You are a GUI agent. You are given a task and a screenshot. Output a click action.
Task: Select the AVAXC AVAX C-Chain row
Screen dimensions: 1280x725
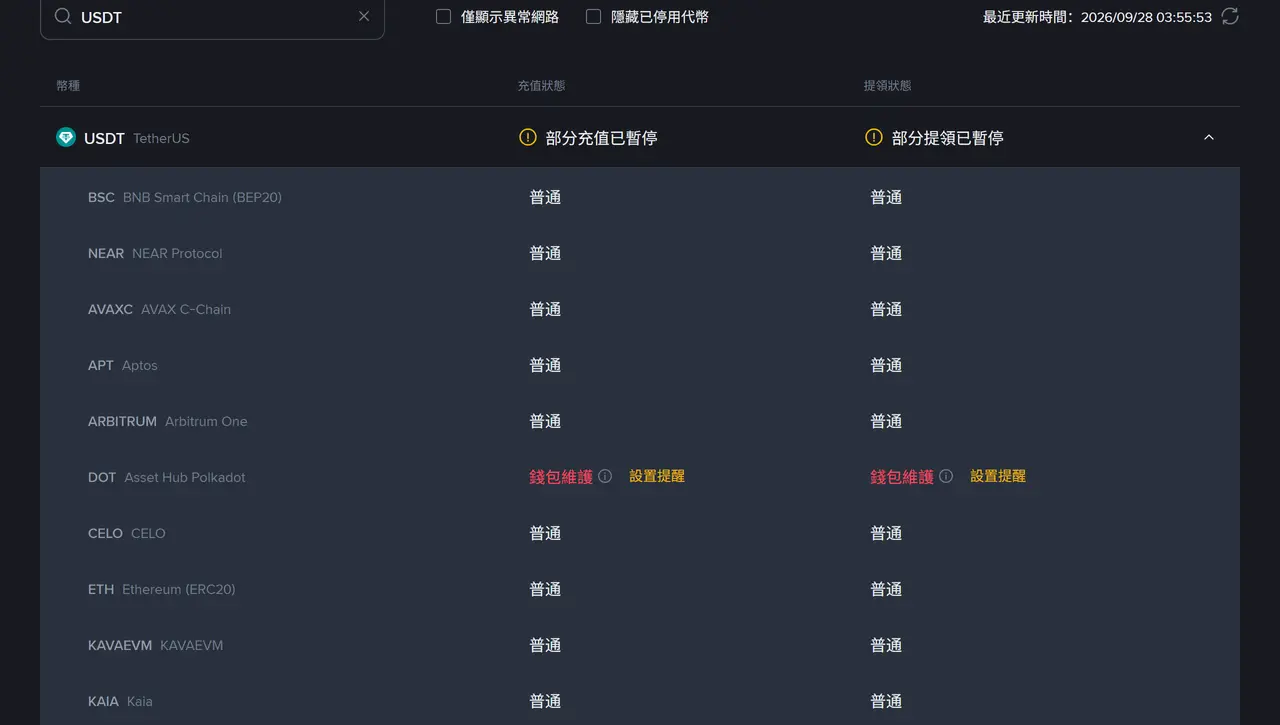click(640, 310)
